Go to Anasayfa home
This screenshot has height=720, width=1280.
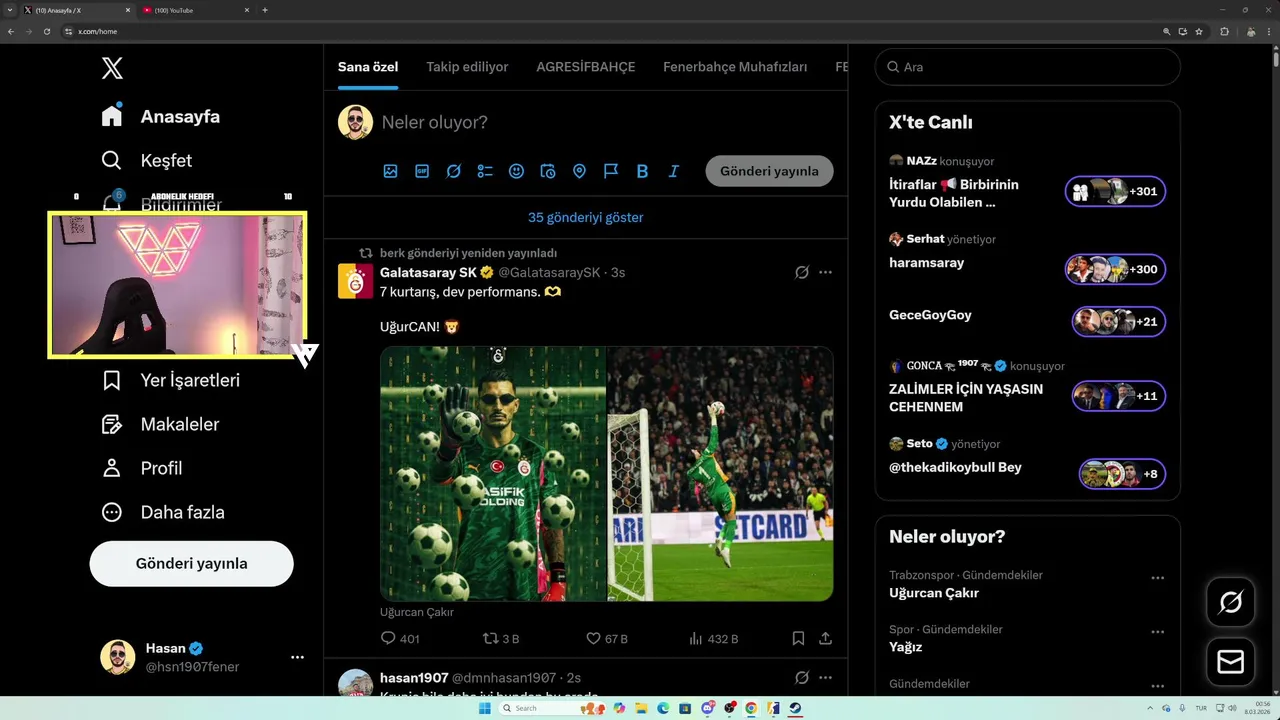click(x=161, y=116)
